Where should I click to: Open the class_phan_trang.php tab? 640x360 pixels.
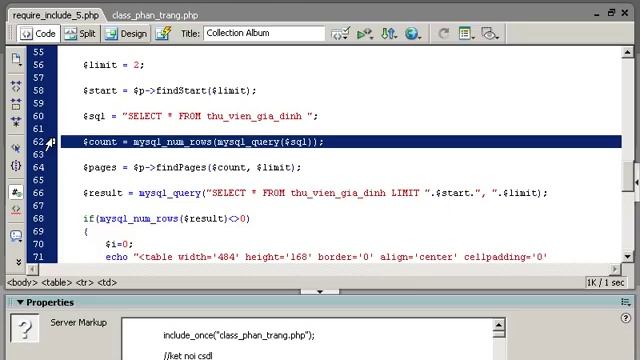[x=155, y=16]
